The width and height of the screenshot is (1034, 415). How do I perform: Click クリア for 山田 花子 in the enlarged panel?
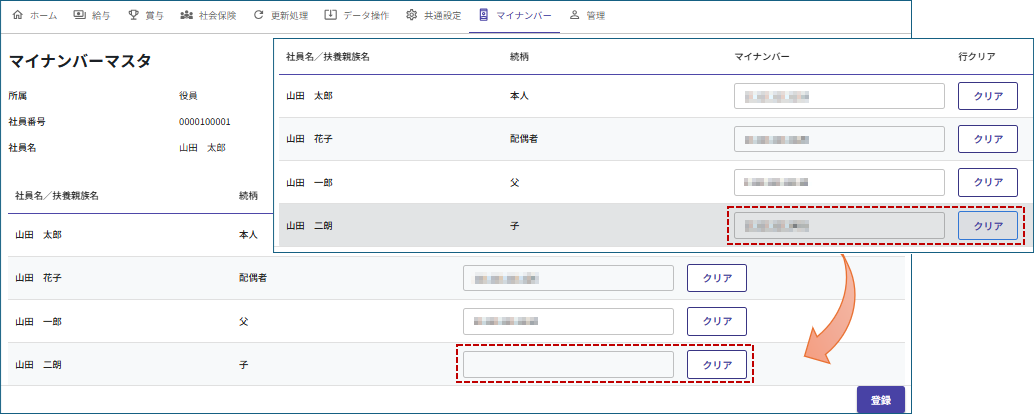987,139
